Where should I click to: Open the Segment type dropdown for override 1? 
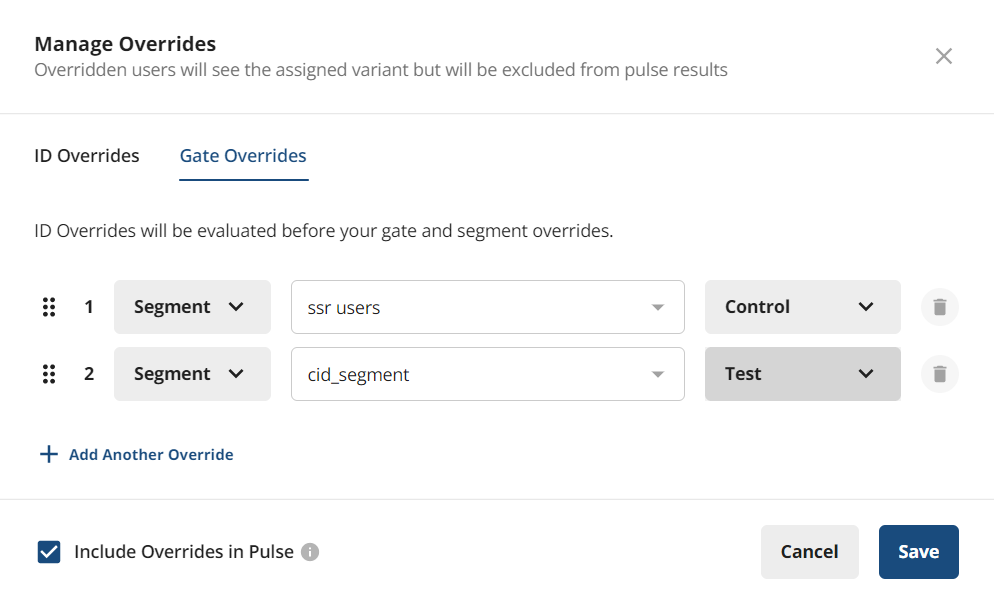(x=192, y=307)
